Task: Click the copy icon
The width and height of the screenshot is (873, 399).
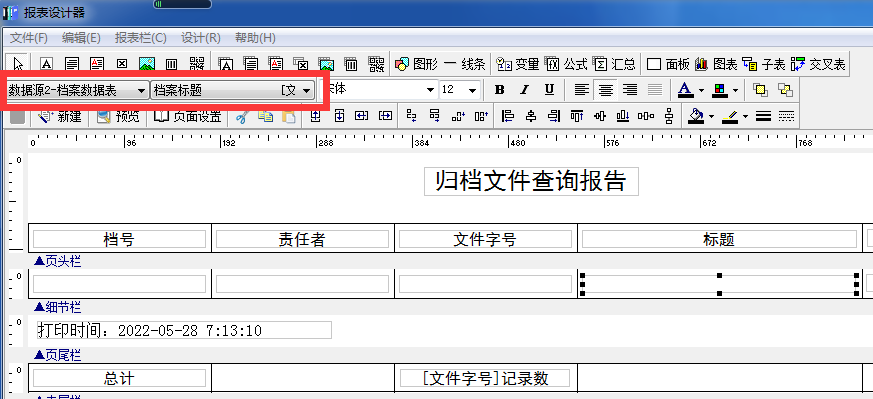Action: pyautogui.click(x=266, y=116)
